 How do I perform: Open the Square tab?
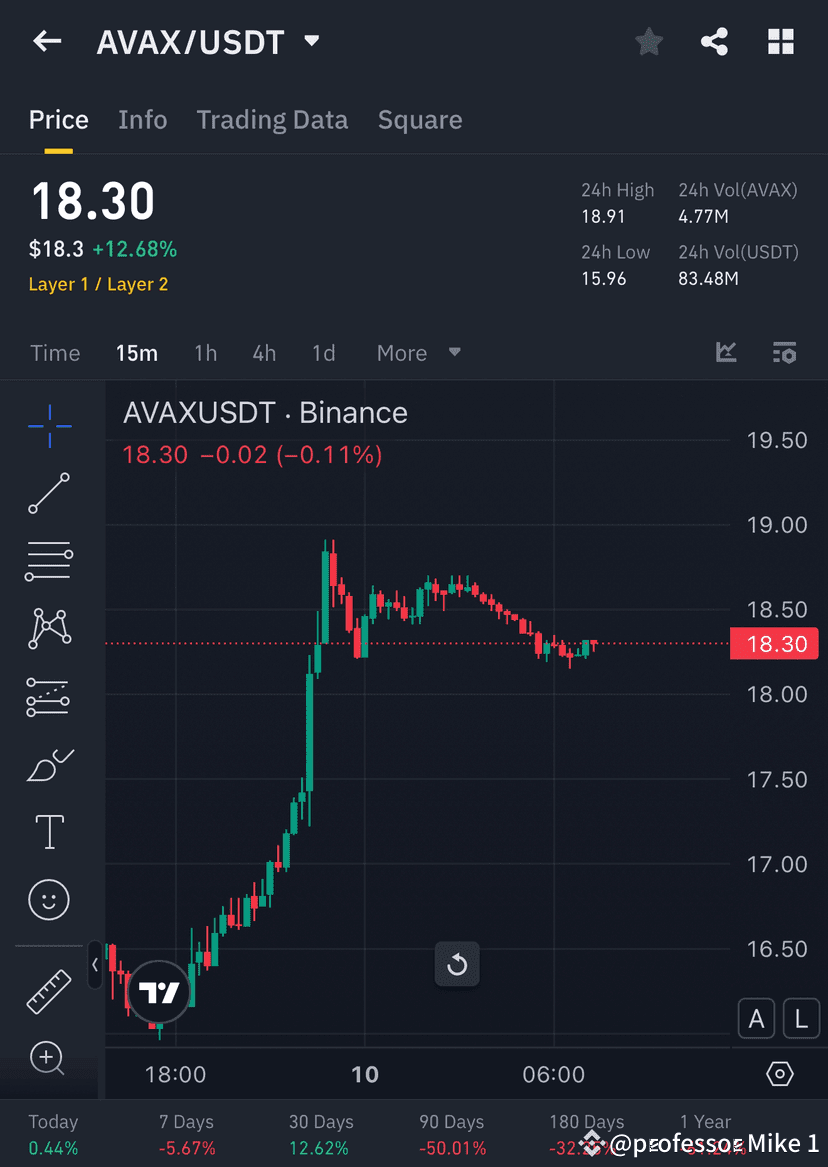419,119
